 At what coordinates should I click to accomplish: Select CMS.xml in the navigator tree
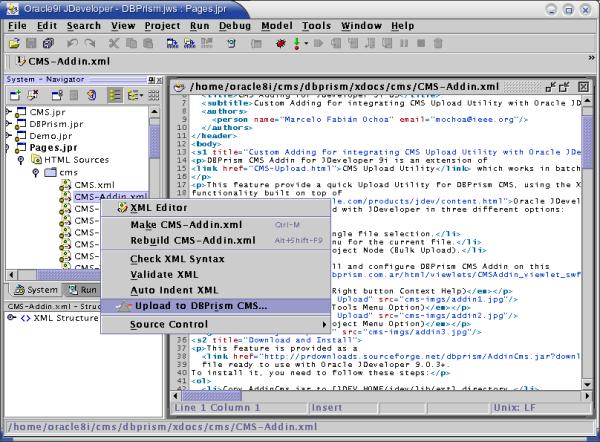pyautogui.click(x=94, y=185)
